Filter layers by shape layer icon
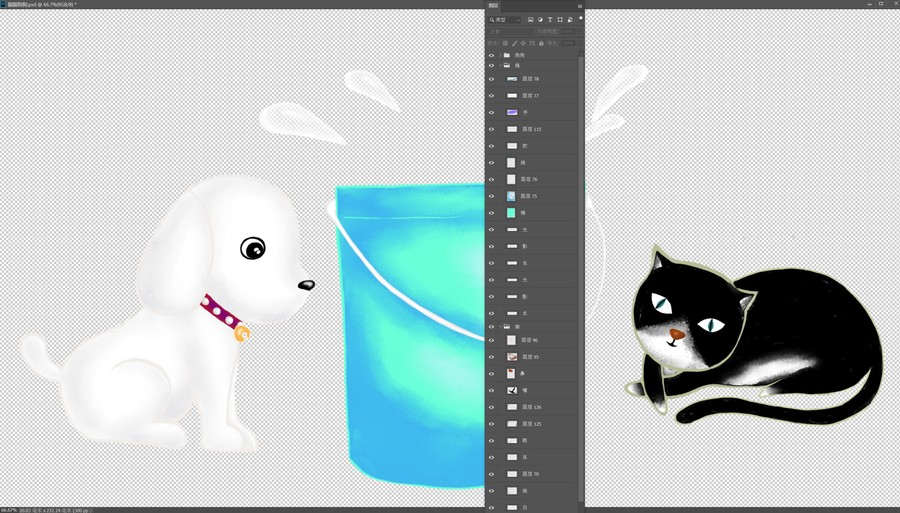Image resolution: width=900 pixels, height=513 pixels. pyautogui.click(x=560, y=20)
